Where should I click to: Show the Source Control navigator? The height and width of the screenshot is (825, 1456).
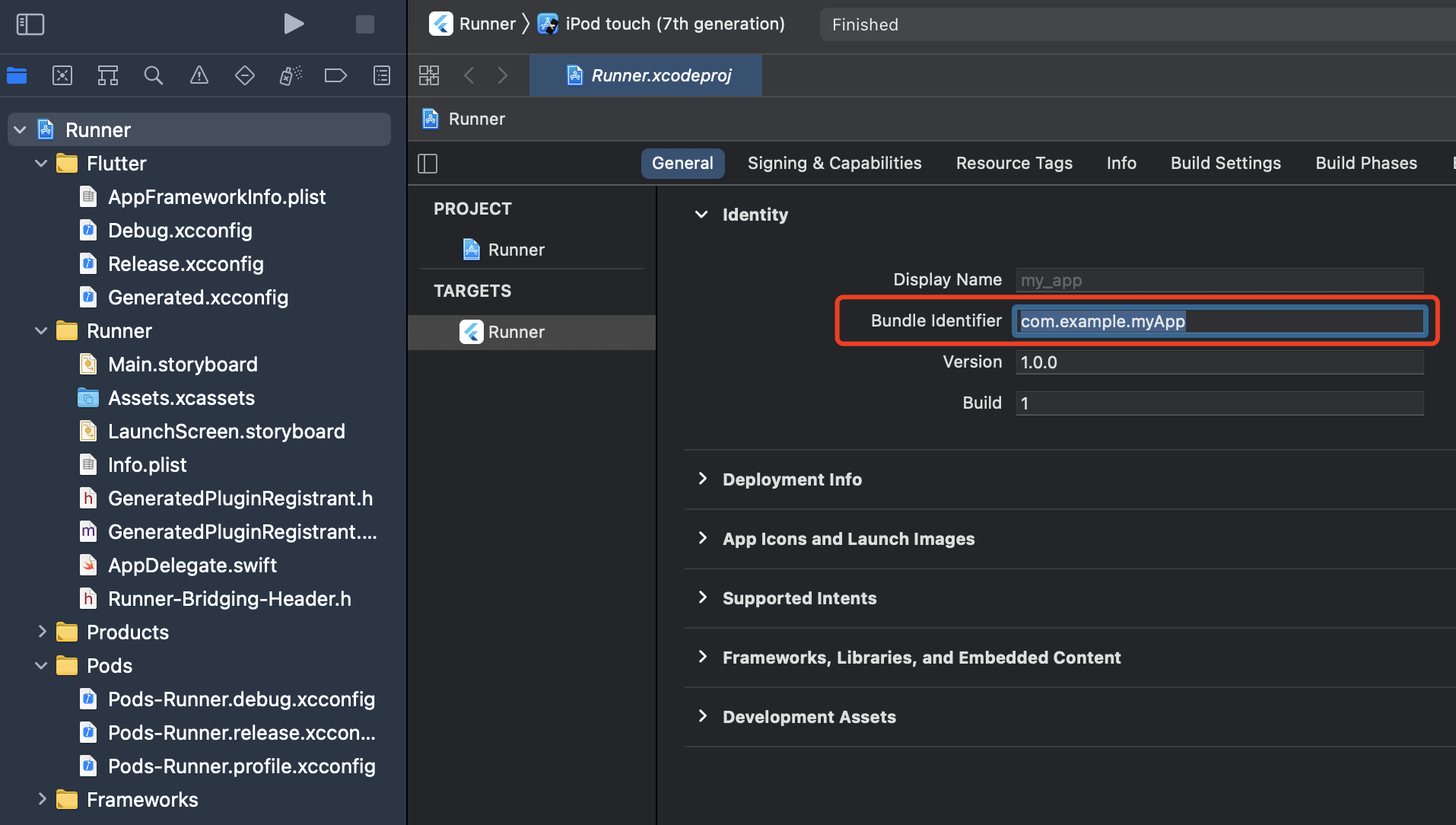pos(62,75)
